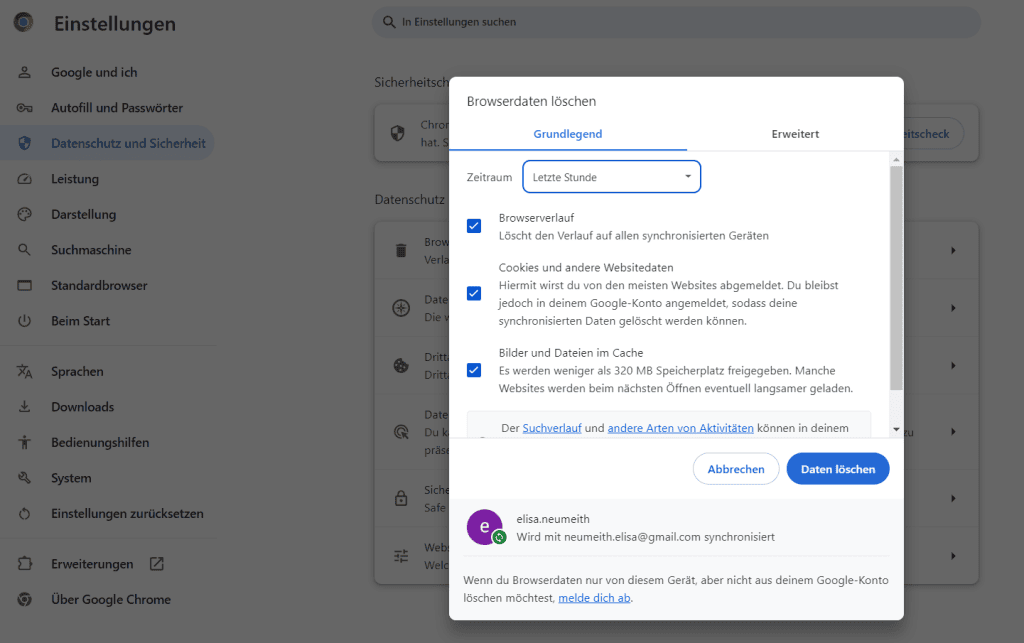Click the palette icon beside Darstellung
The width and height of the screenshot is (1024, 643).
coord(25,215)
